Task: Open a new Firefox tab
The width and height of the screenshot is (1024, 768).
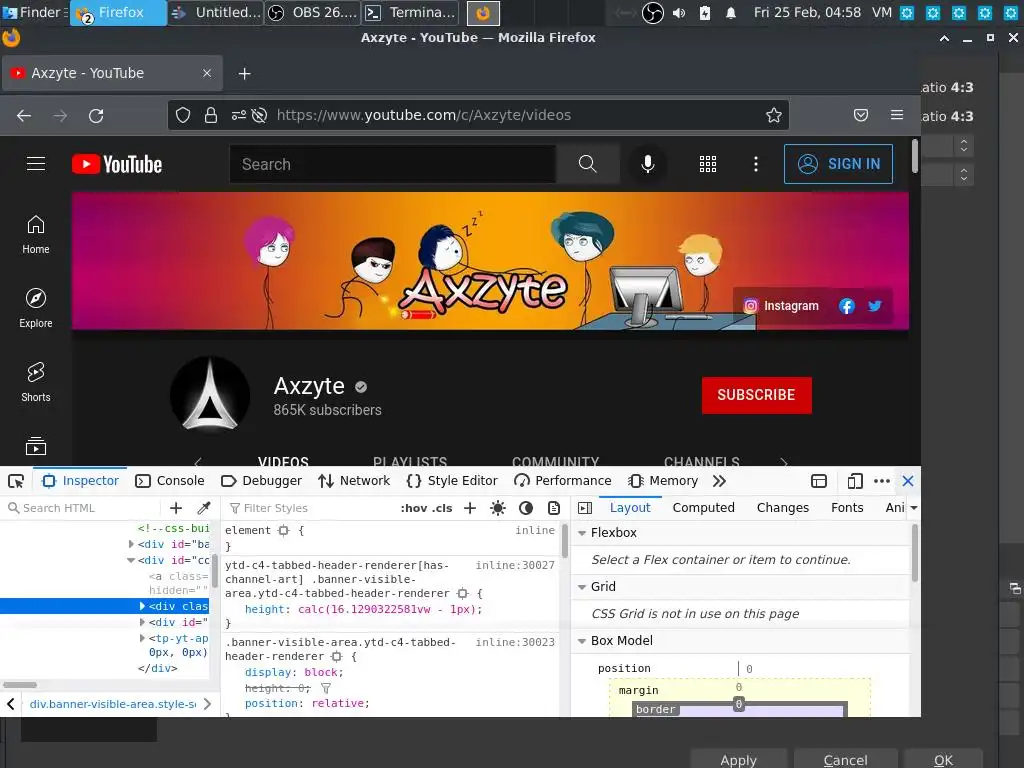Action: tap(244, 74)
